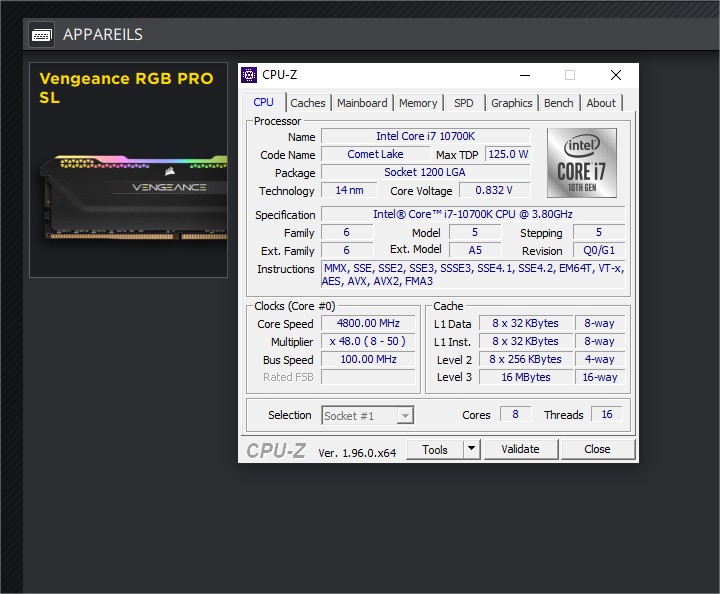Click the Close button at bottom
This screenshot has width=720, height=594.
click(x=597, y=449)
